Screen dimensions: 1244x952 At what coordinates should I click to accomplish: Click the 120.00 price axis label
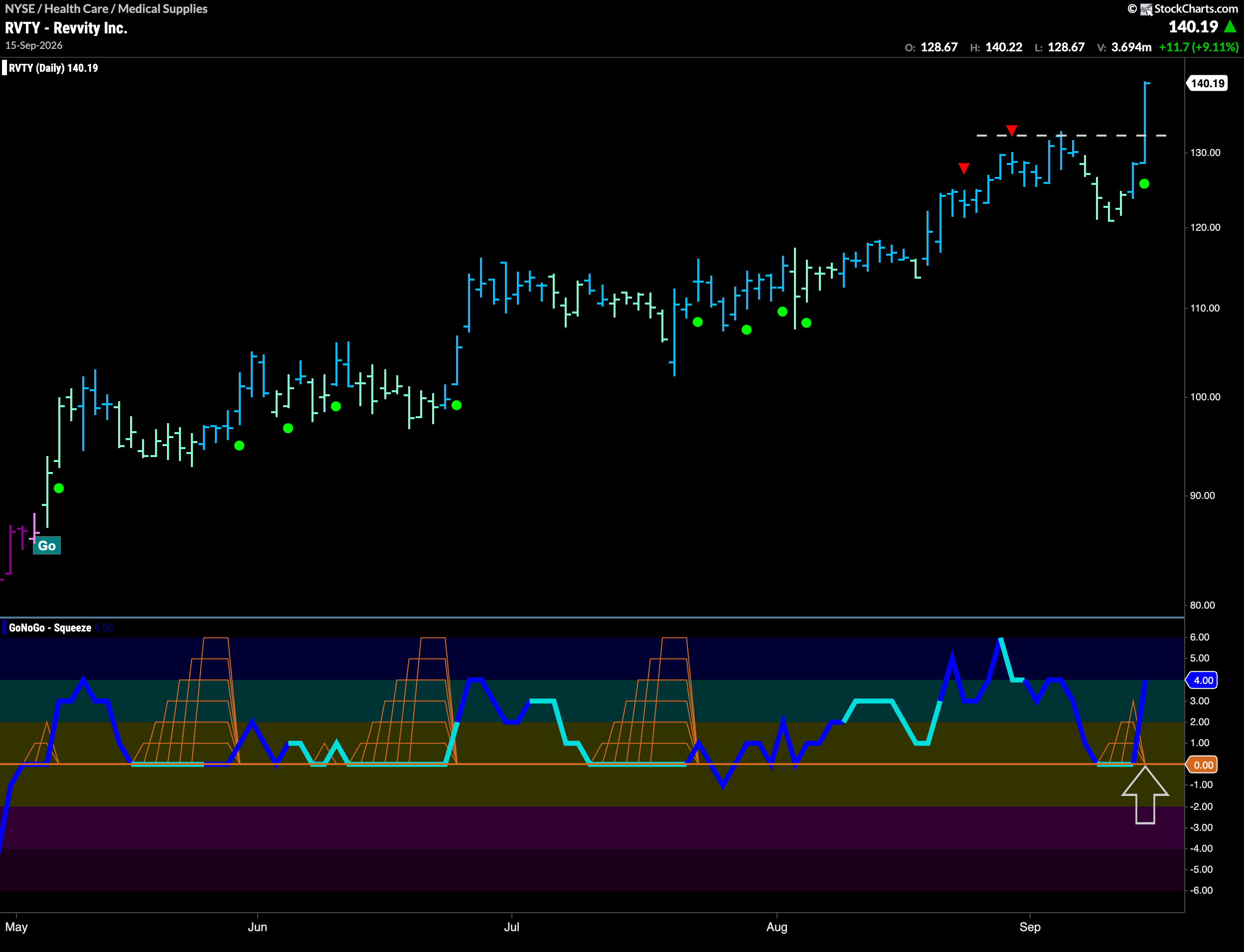coord(1205,227)
